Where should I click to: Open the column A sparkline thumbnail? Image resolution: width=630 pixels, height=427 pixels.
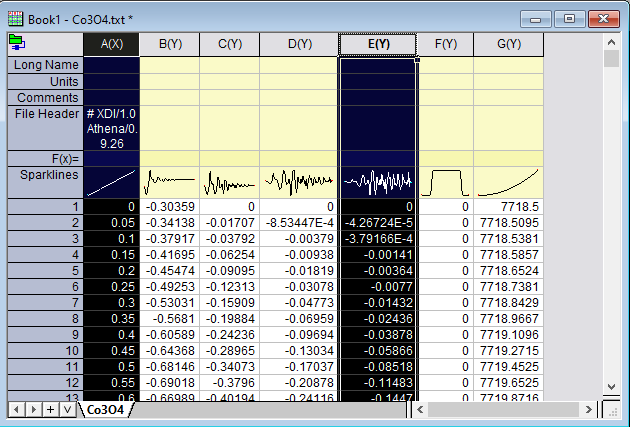click(x=111, y=183)
